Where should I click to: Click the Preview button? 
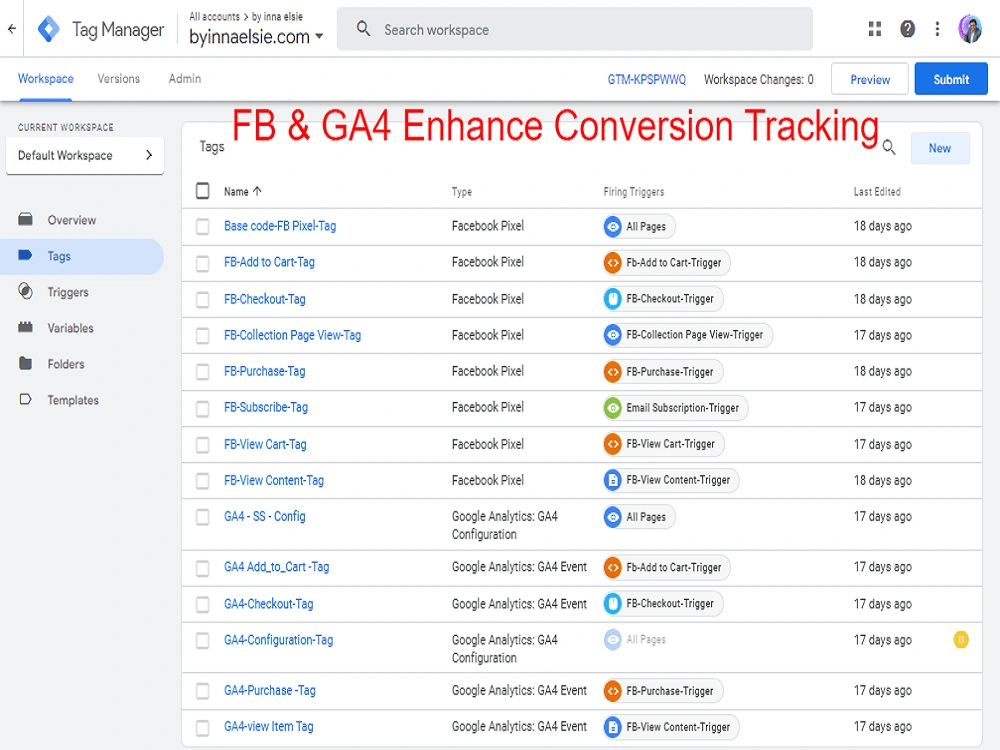pos(870,79)
